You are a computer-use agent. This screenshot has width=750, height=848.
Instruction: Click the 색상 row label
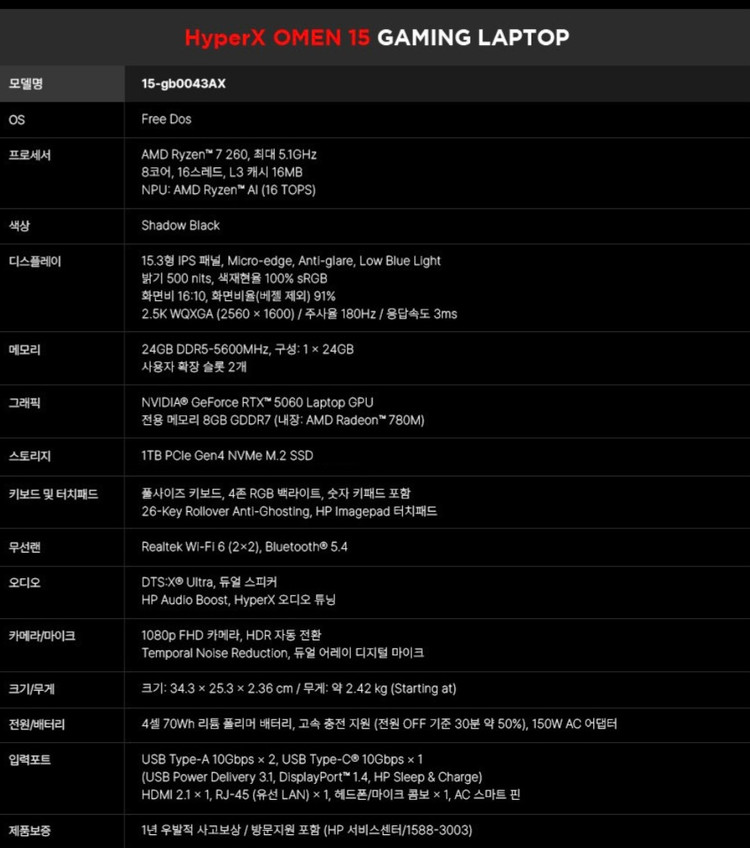tap(19, 226)
